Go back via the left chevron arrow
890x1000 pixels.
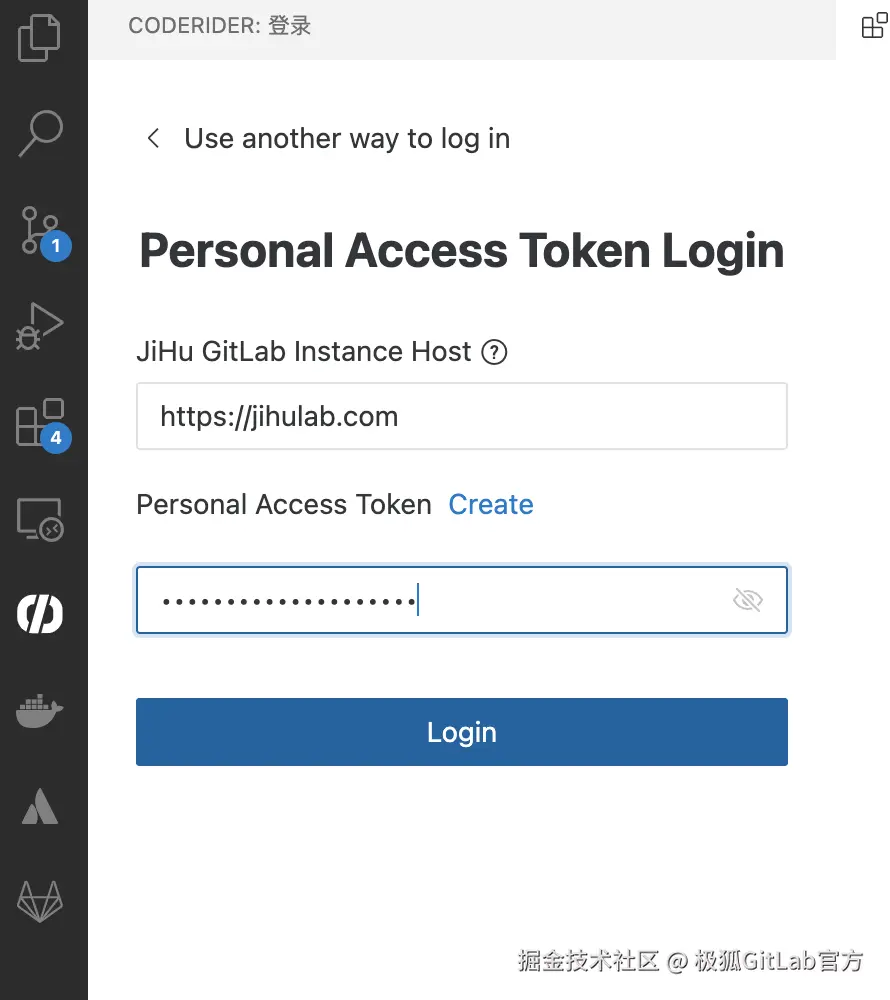point(152,139)
